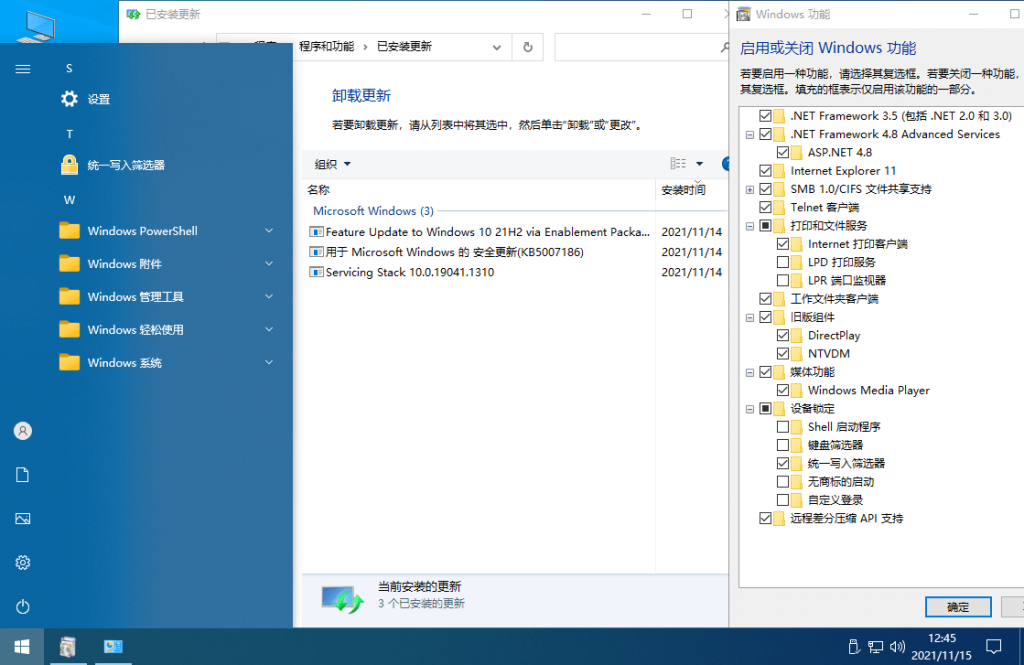Click the safely remove hardware tray icon

(853, 646)
